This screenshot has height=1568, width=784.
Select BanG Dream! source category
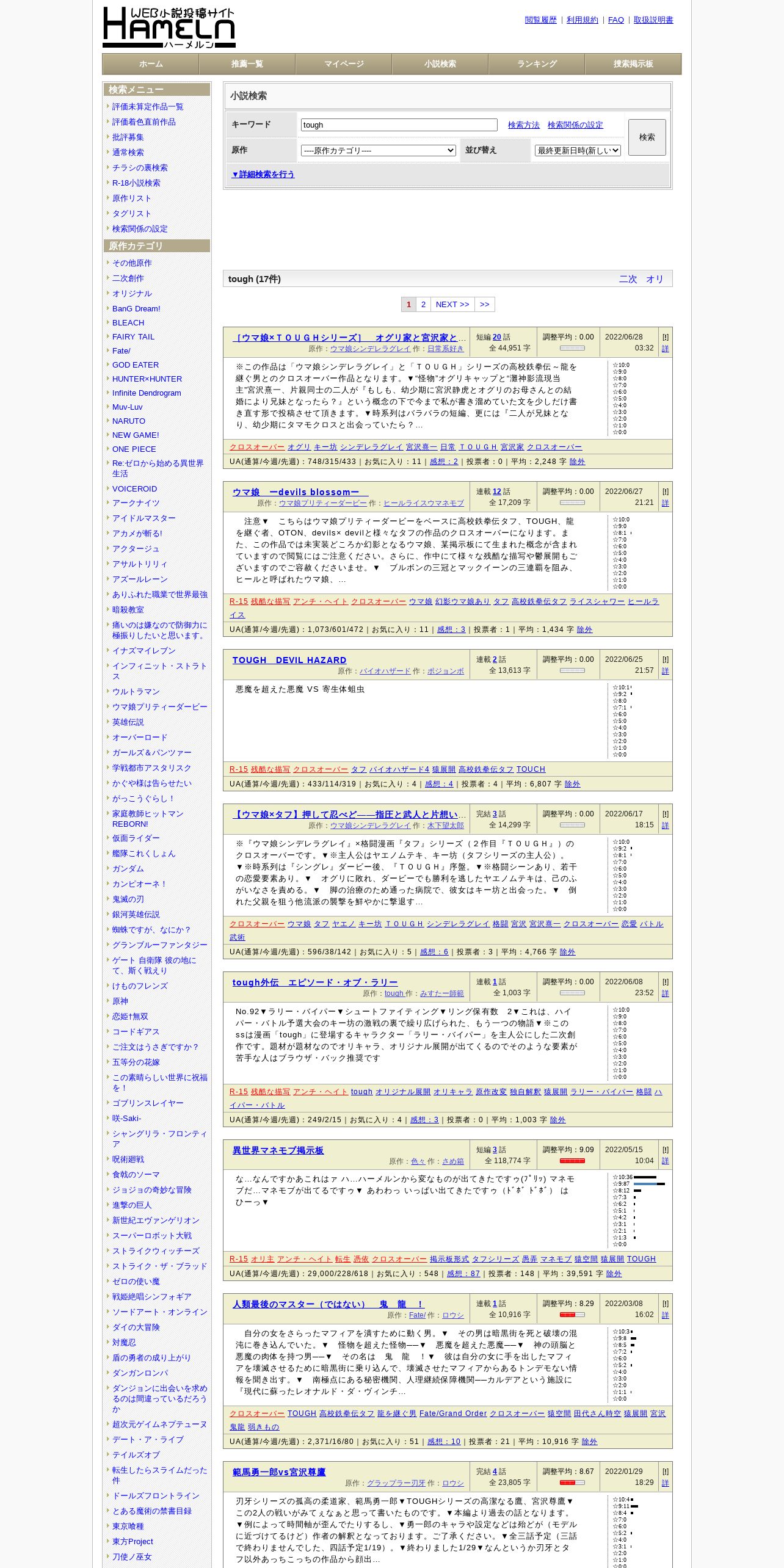tap(136, 309)
